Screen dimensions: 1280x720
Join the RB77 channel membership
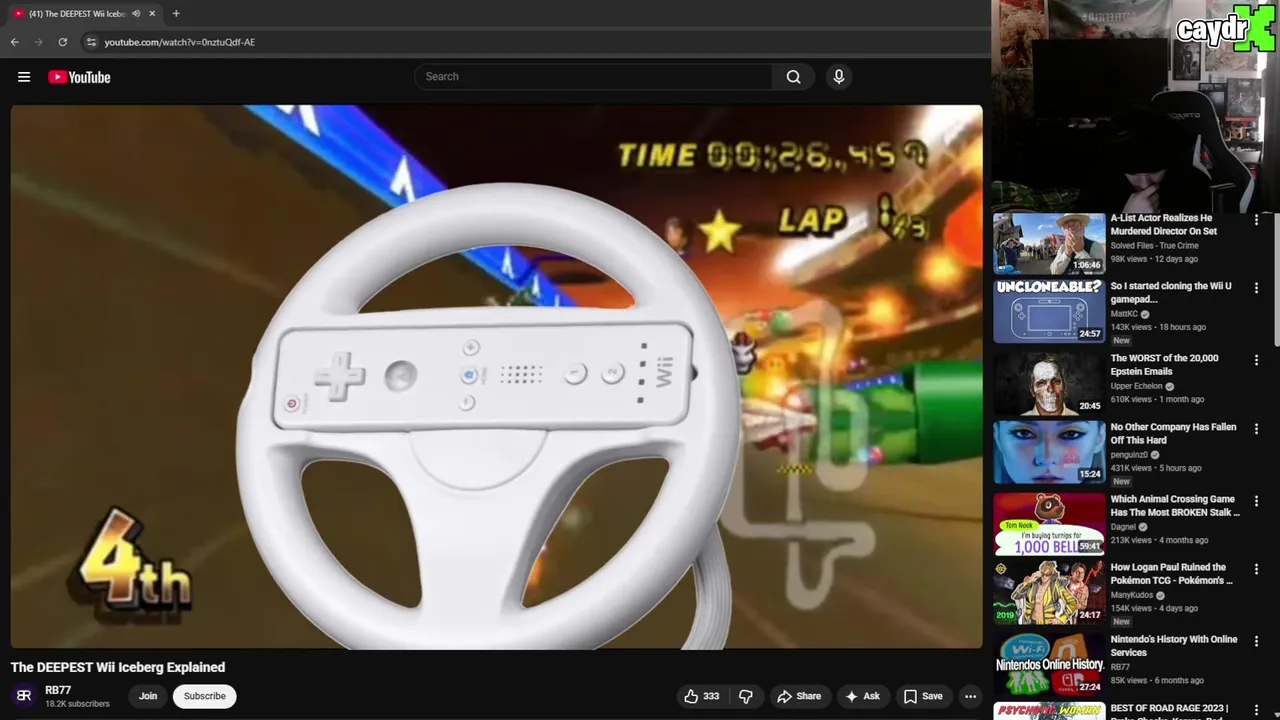coord(148,696)
